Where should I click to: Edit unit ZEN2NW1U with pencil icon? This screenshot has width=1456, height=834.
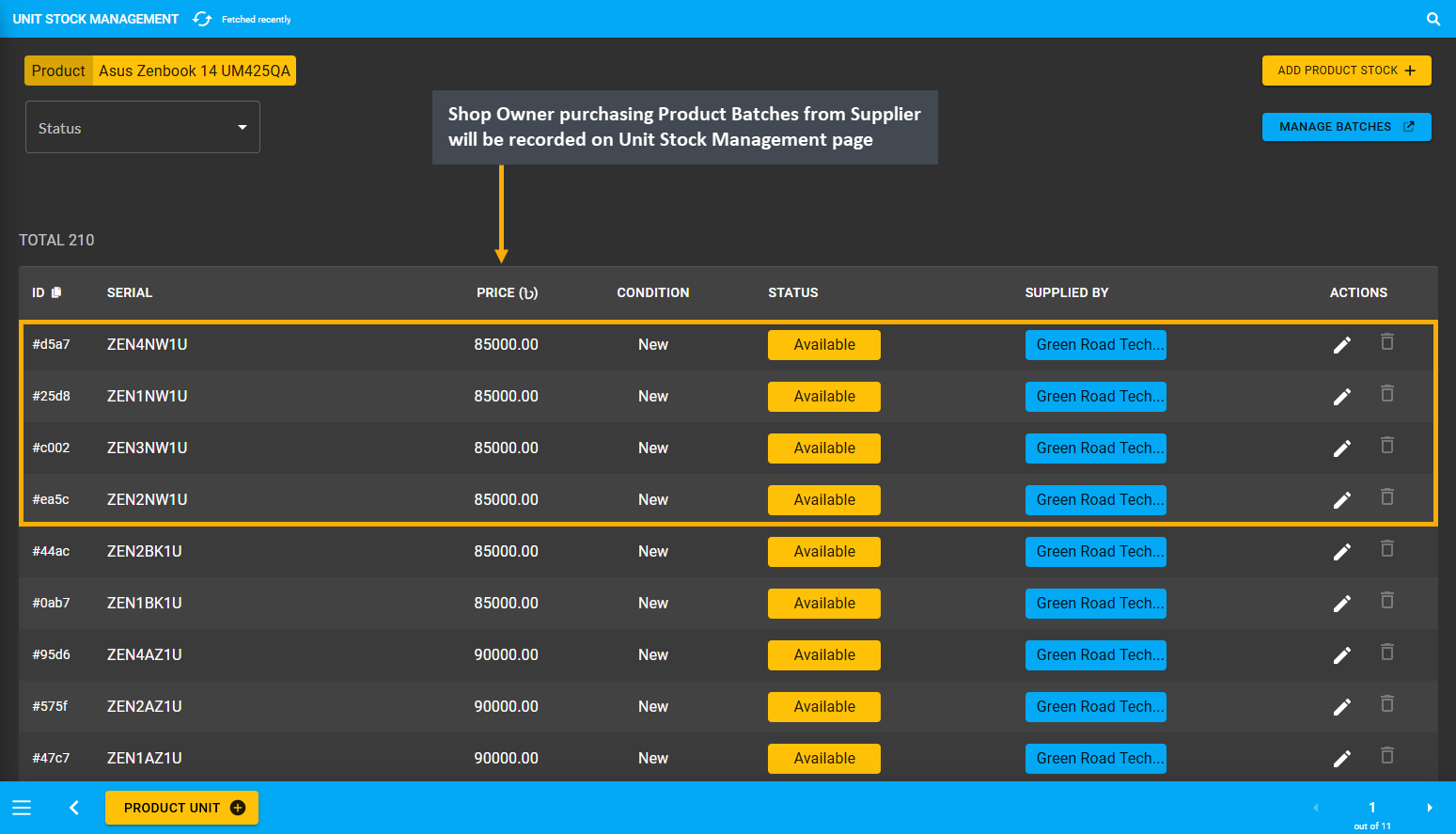[x=1342, y=500]
